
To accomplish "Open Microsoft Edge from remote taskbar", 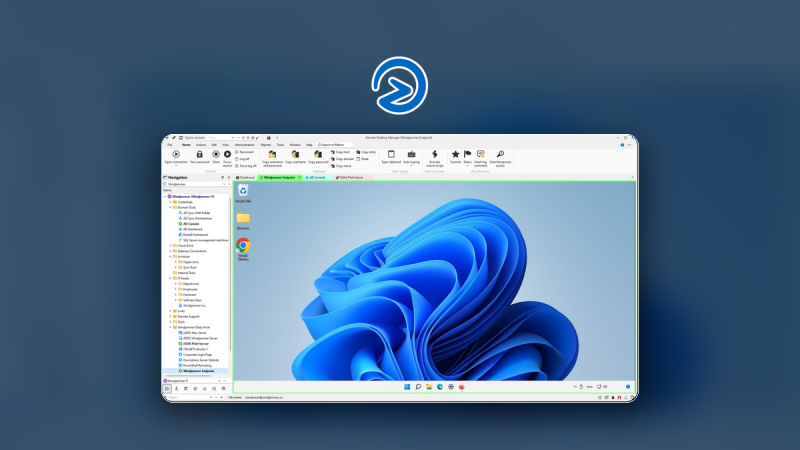I will (x=440, y=387).
